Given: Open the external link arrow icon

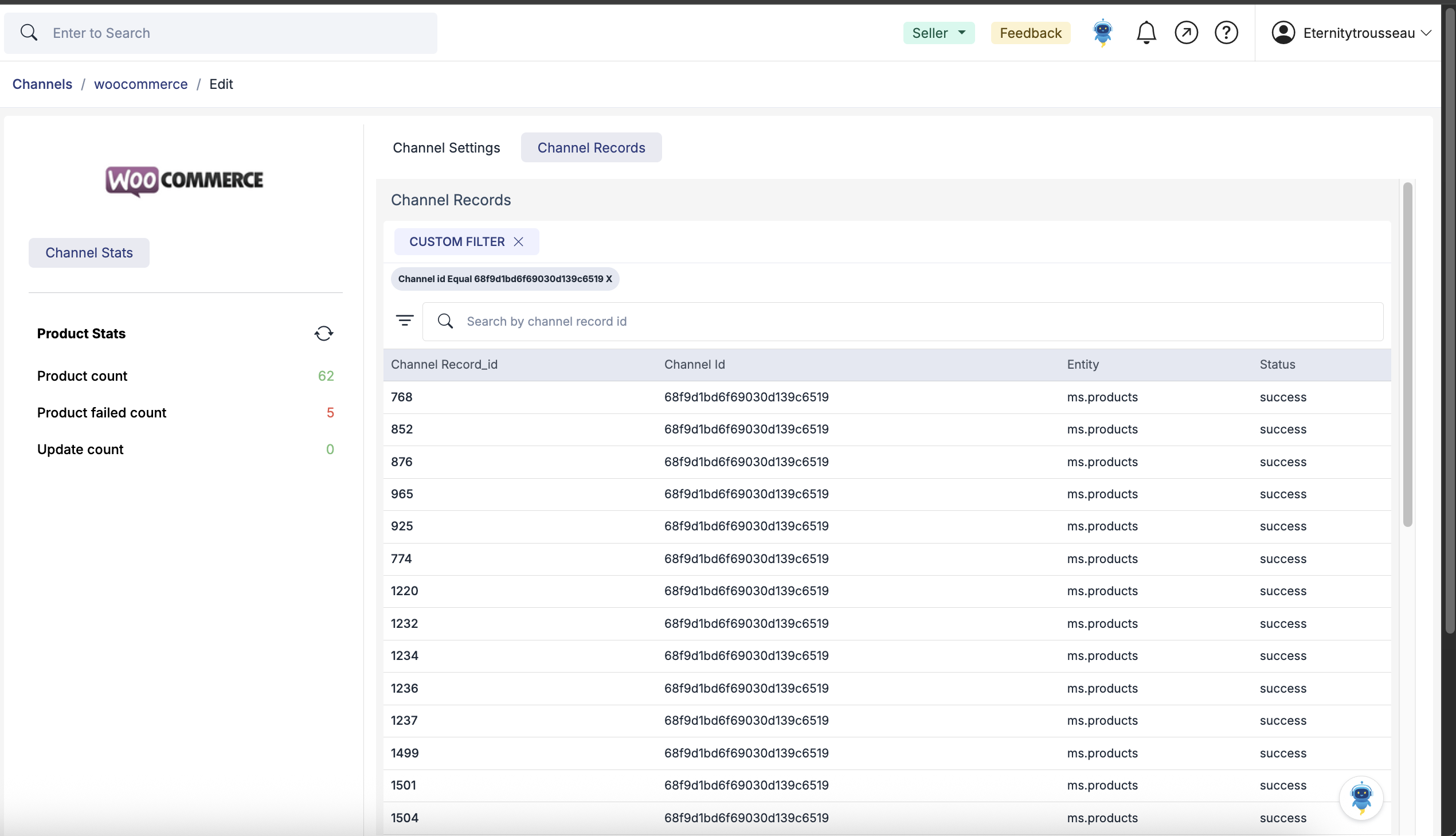Looking at the screenshot, I should pos(1185,33).
